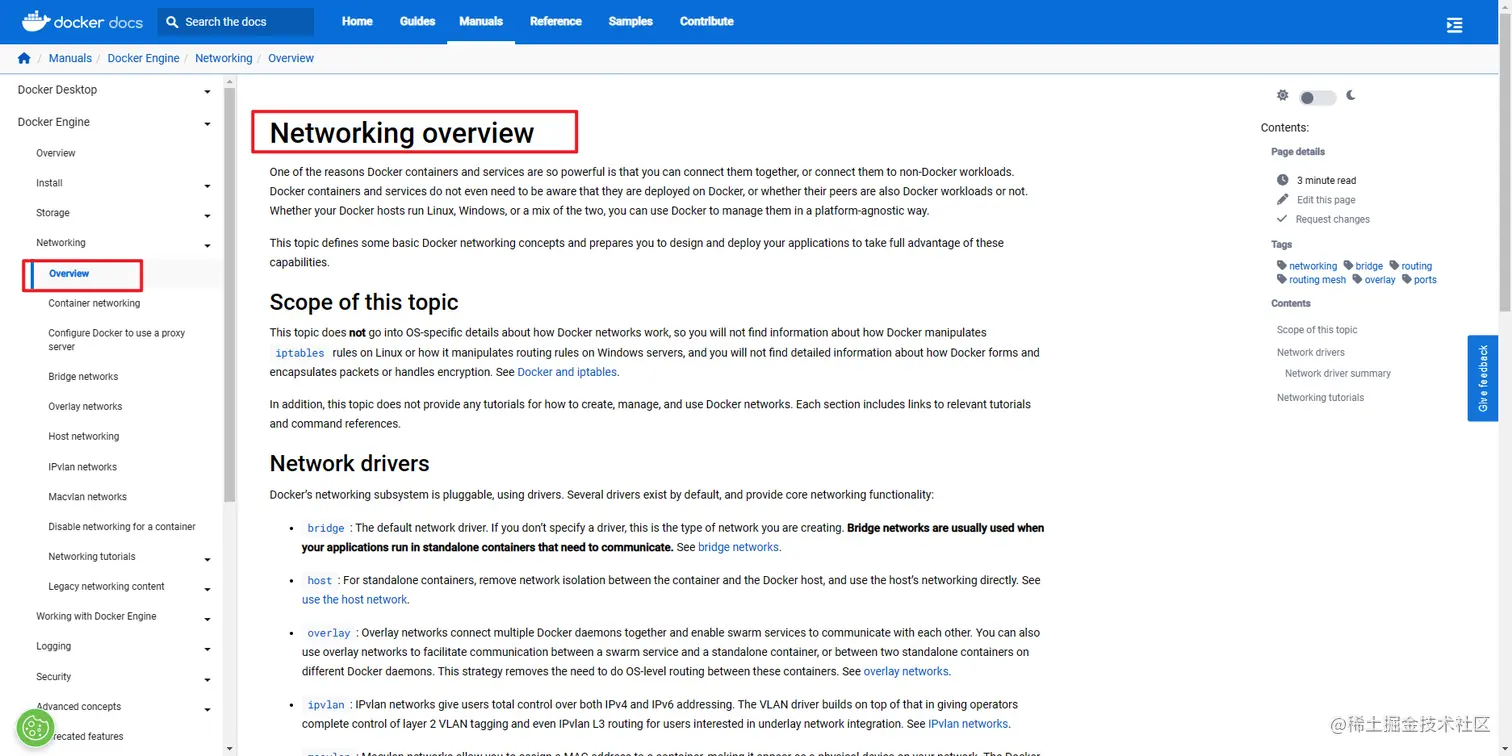The image size is (1512, 756).
Task: Click the green cookie settings icon
Action: [35, 728]
